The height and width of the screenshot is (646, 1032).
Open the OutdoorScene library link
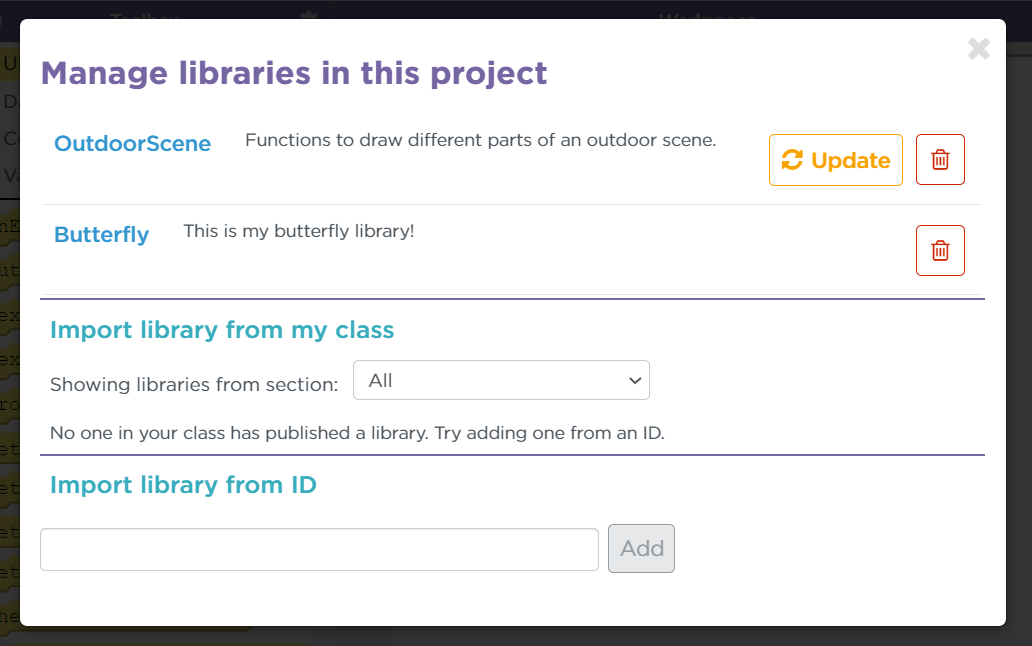tap(132, 143)
